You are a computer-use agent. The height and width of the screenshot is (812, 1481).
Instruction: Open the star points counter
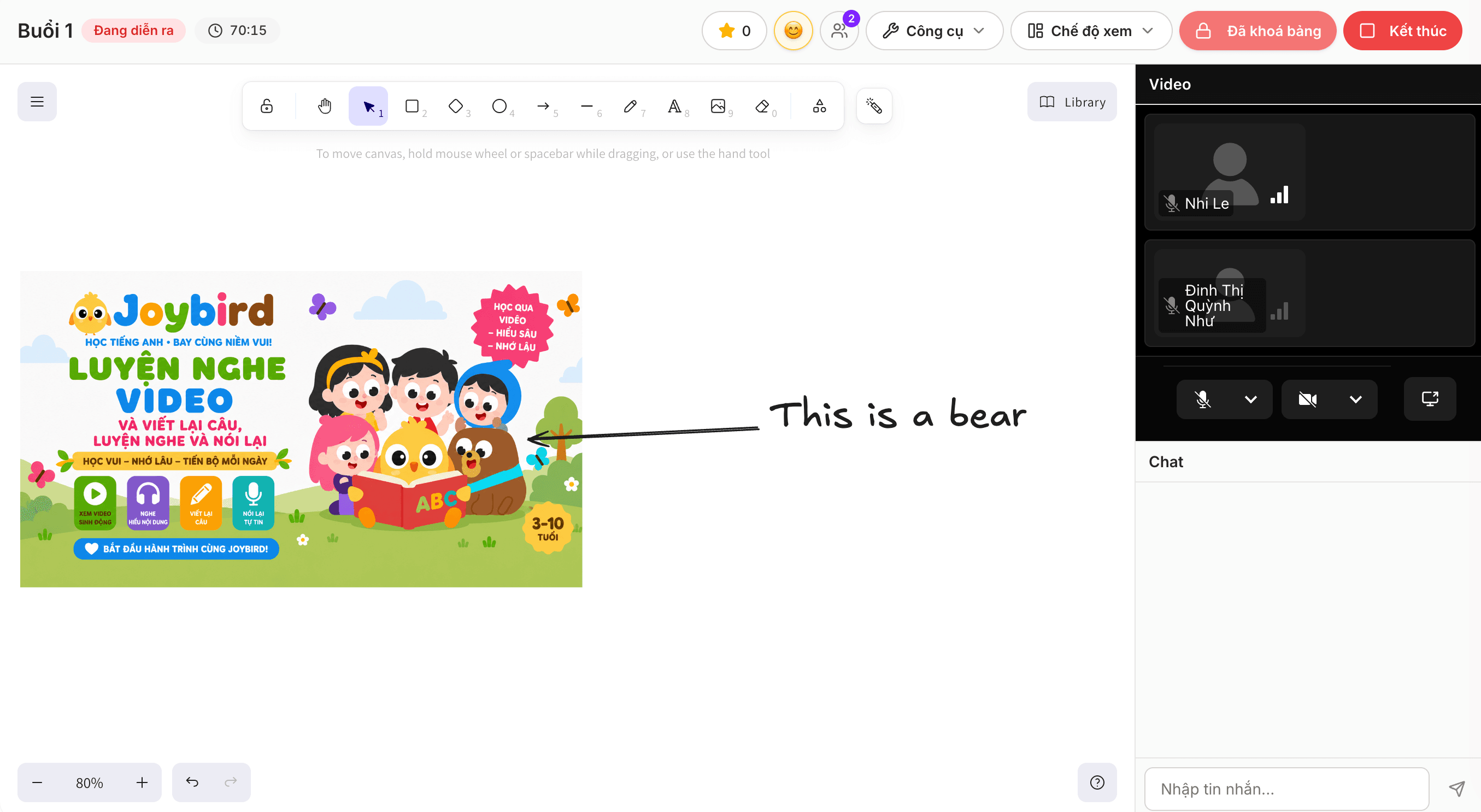click(x=734, y=31)
